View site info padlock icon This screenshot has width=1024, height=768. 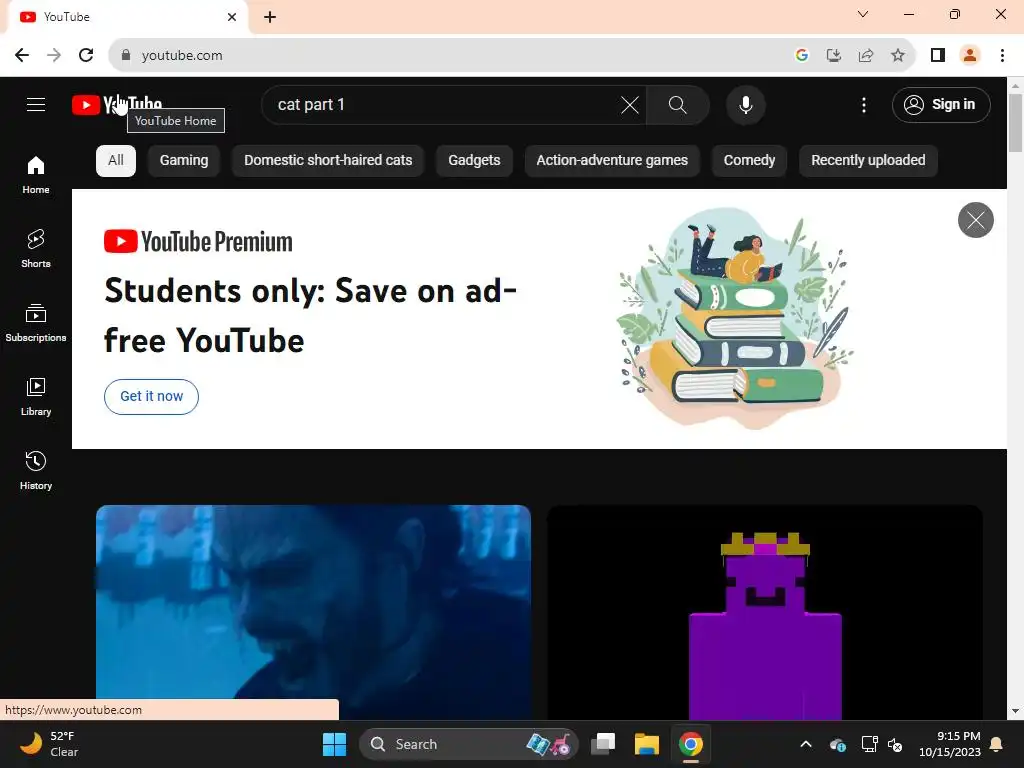click(126, 56)
